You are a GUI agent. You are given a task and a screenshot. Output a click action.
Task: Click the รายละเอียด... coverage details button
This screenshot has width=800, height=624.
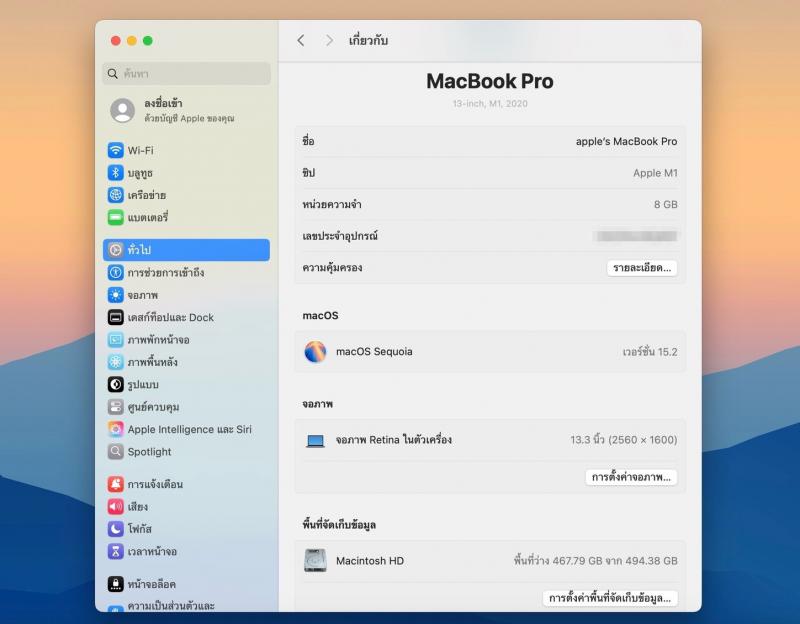(x=642, y=268)
